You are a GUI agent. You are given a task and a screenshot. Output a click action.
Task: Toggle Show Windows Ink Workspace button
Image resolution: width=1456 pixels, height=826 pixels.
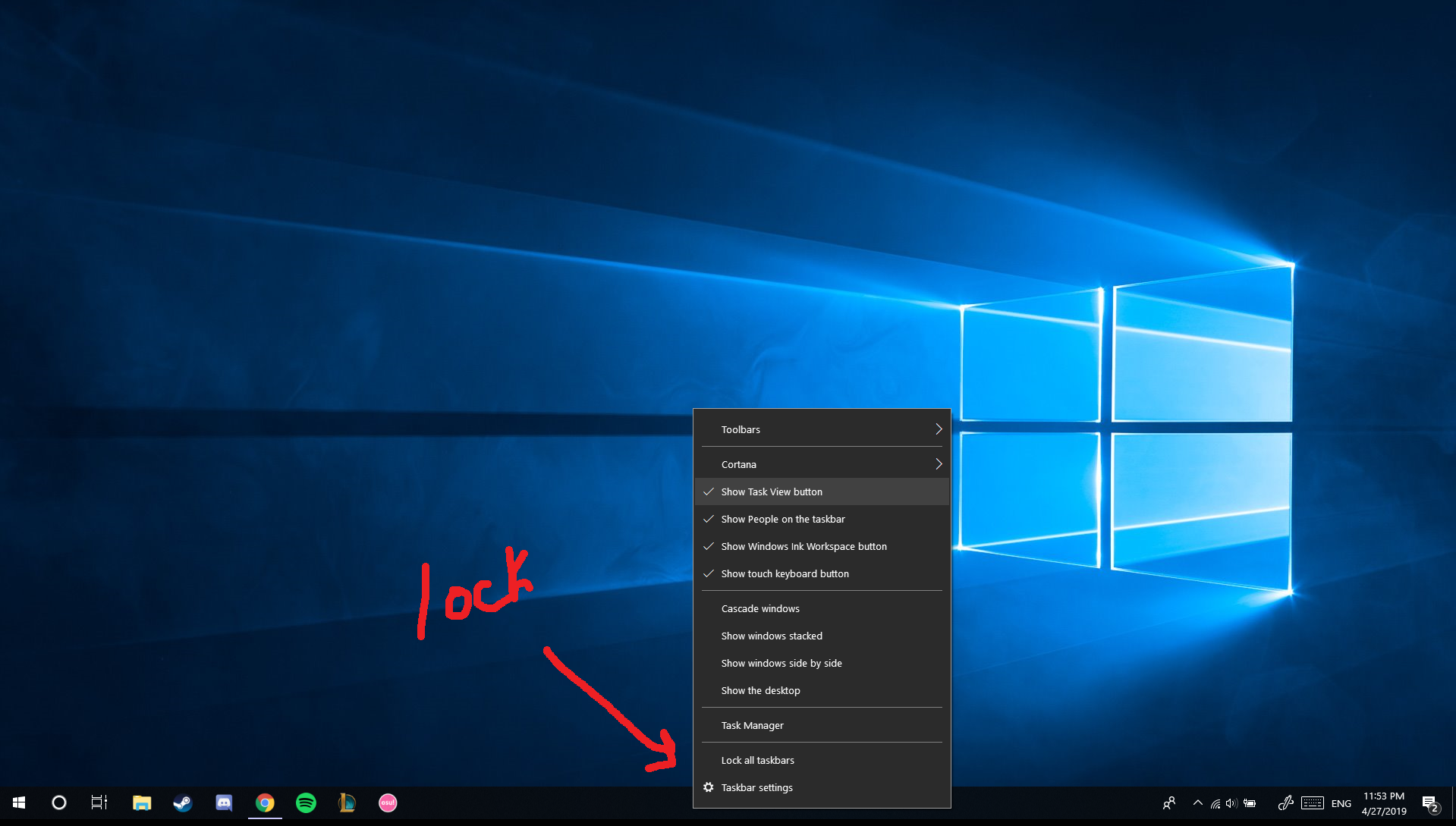(x=822, y=546)
